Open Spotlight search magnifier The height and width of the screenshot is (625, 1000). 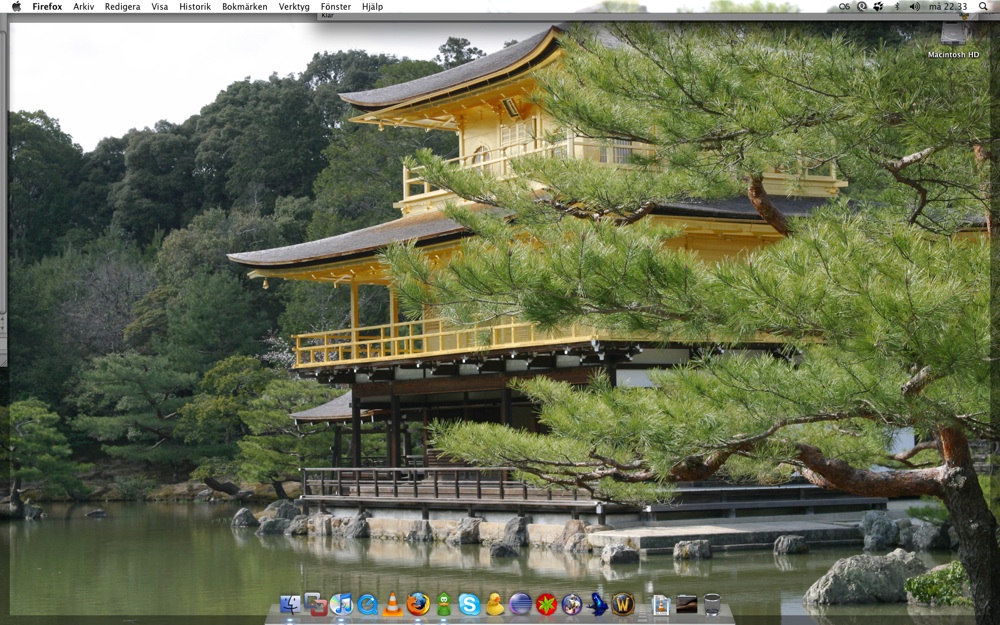pyautogui.click(x=983, y=6)
